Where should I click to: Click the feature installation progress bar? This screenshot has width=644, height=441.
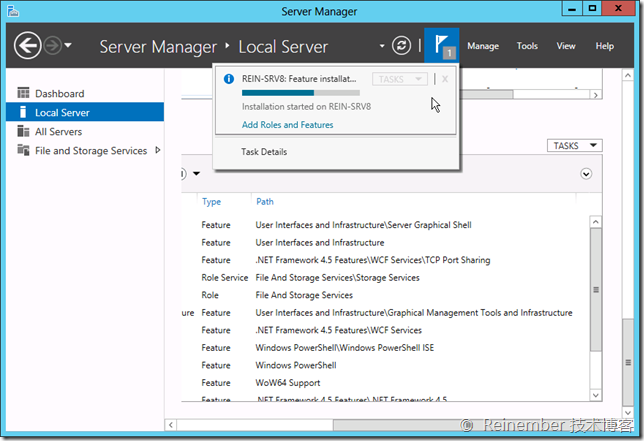pos(301,93)
